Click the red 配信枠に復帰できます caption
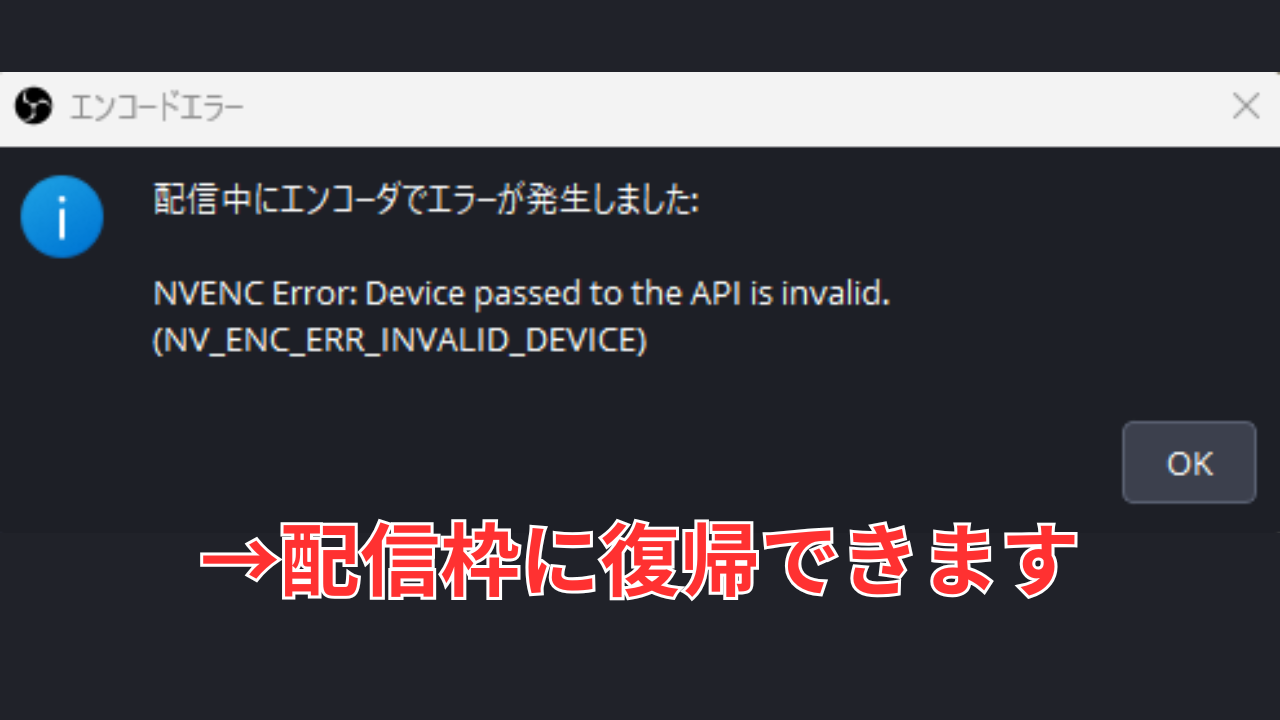This screenshot has width=1280, height=720. click(x=638, y=560)
